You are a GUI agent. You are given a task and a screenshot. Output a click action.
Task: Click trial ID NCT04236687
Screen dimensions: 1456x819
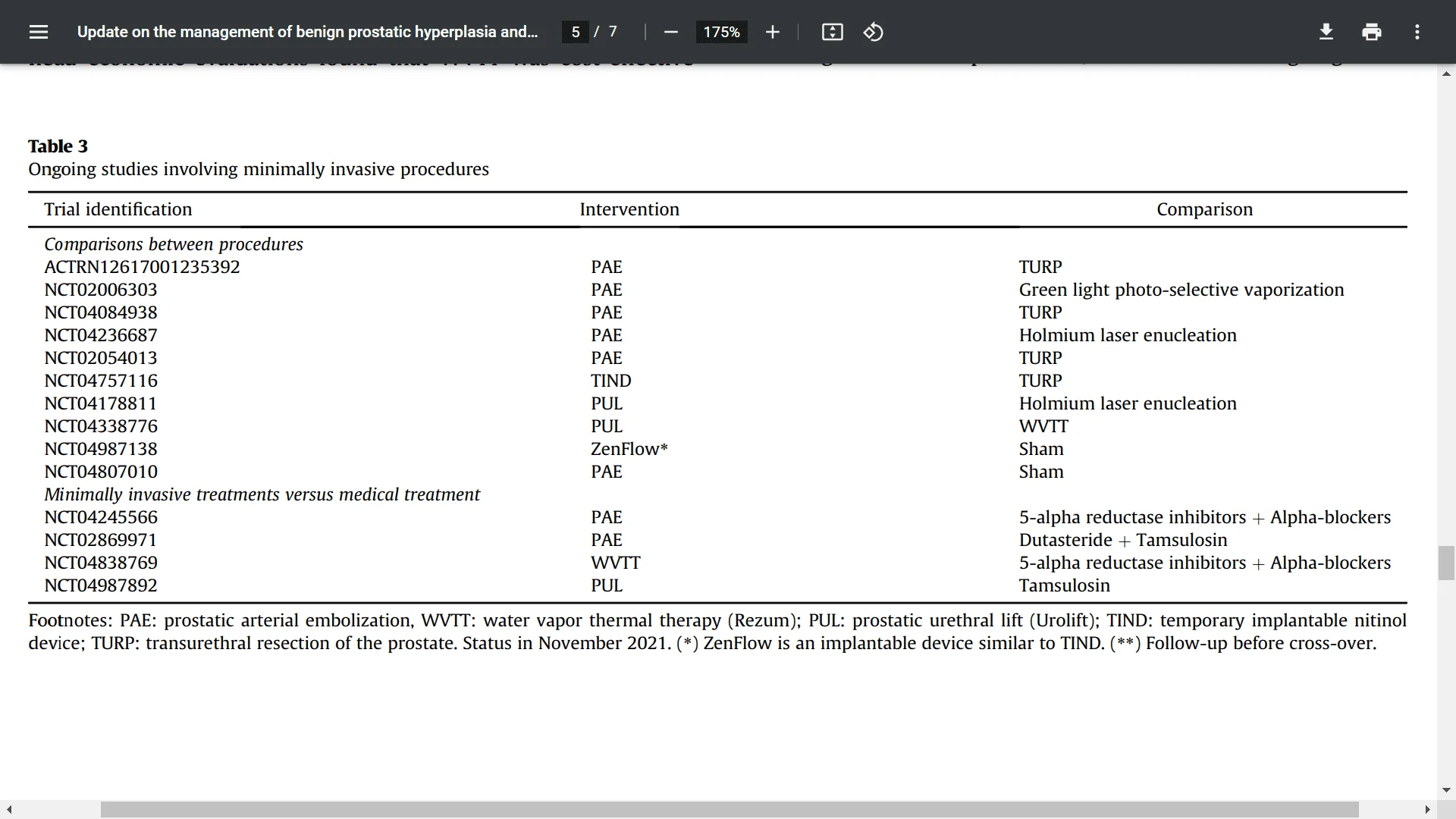click(x=101, y=335)
